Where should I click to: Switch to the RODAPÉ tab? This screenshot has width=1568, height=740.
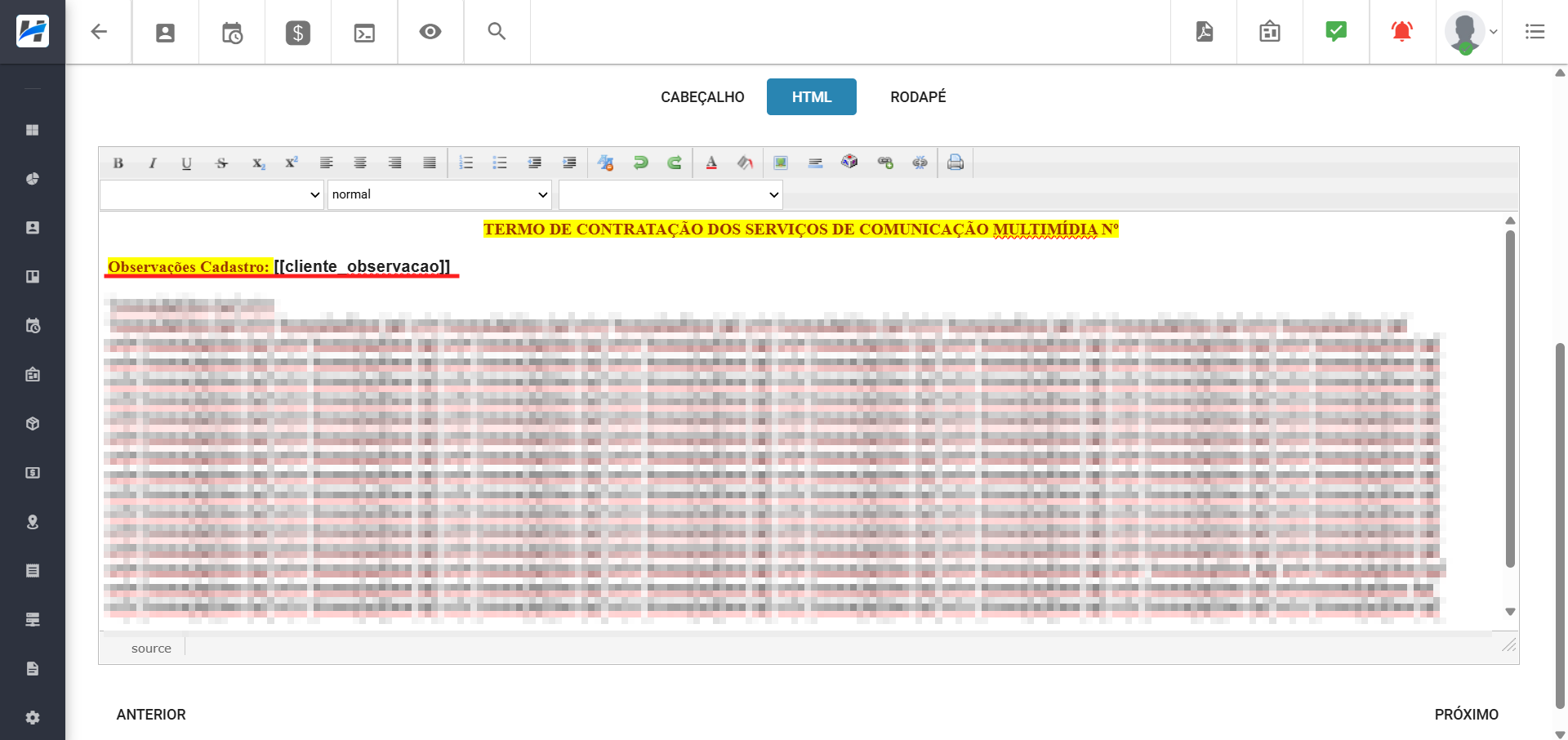[918, 97]
